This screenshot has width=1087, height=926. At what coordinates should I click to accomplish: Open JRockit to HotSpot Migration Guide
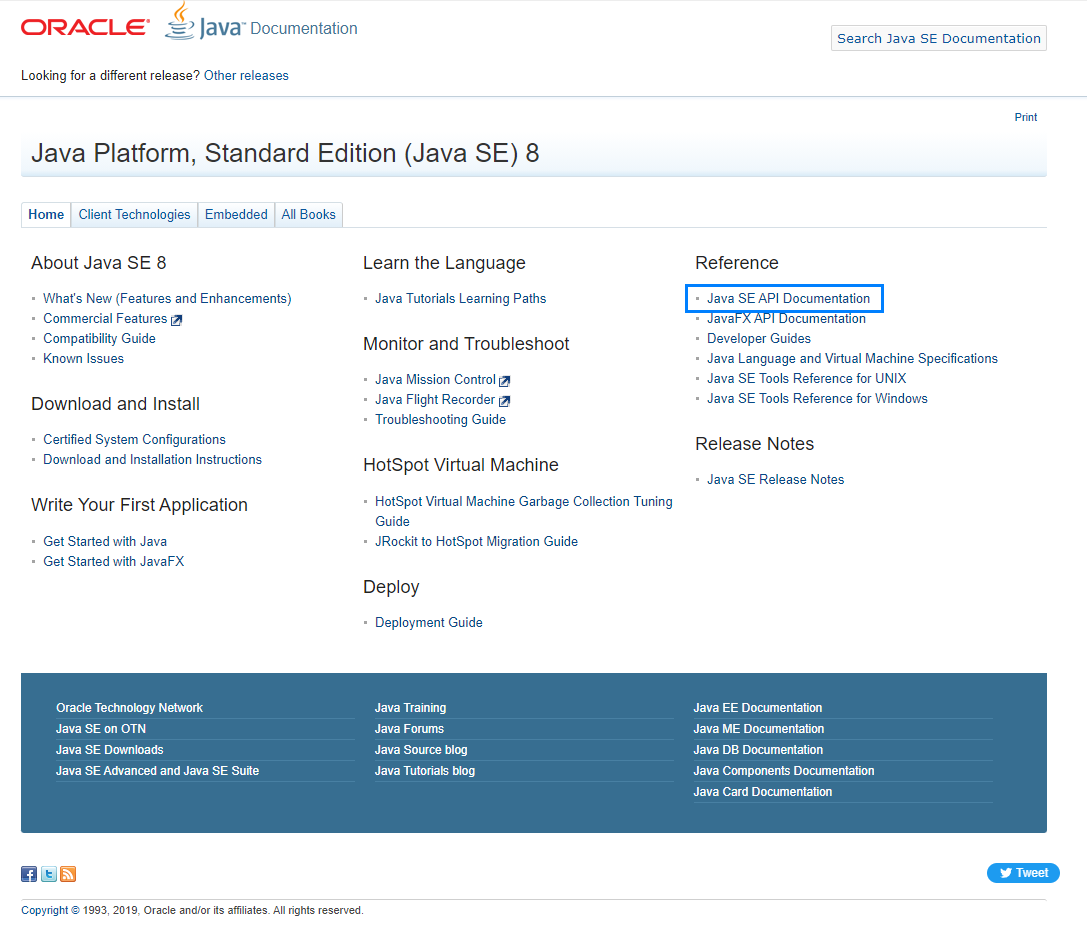tap(476, 542)
